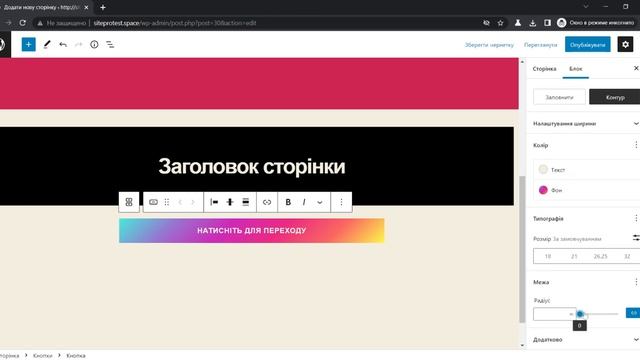Open the Фон background color picker

click(587, 190)
